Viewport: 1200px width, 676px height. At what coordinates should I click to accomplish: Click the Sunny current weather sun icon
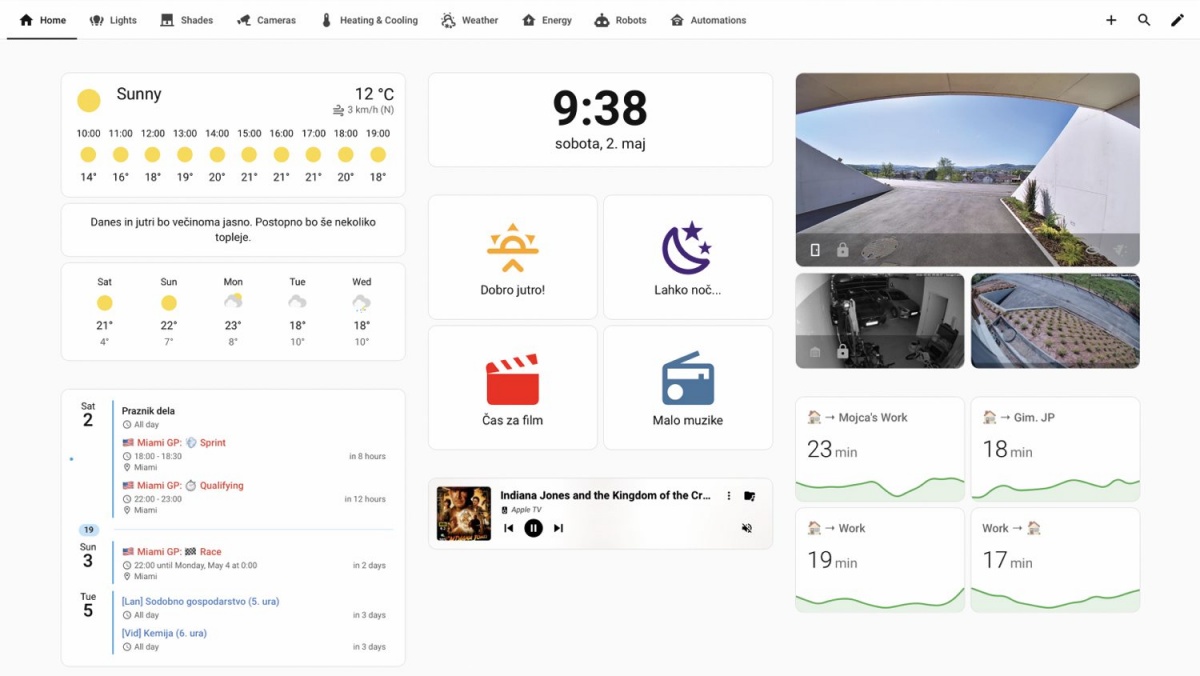[89, 100]
